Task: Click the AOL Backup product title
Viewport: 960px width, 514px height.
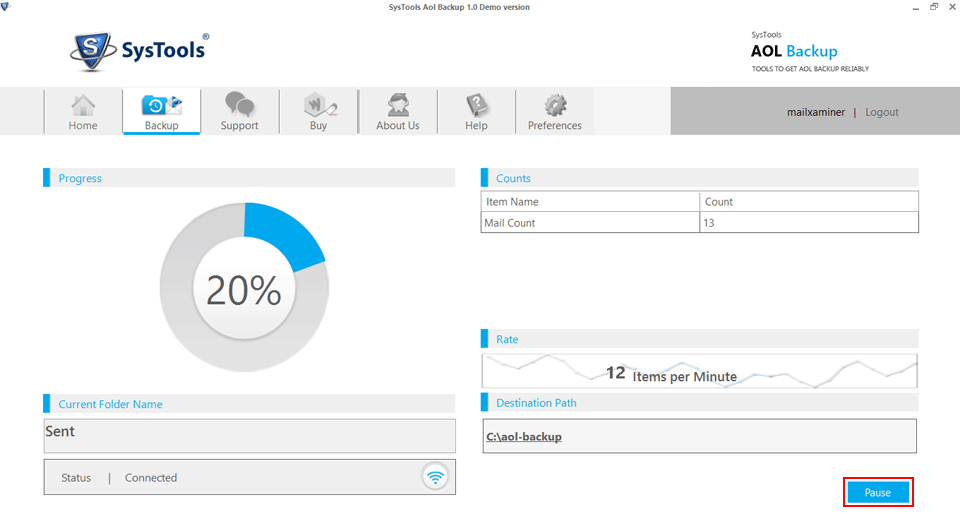Action: (794, 51)
